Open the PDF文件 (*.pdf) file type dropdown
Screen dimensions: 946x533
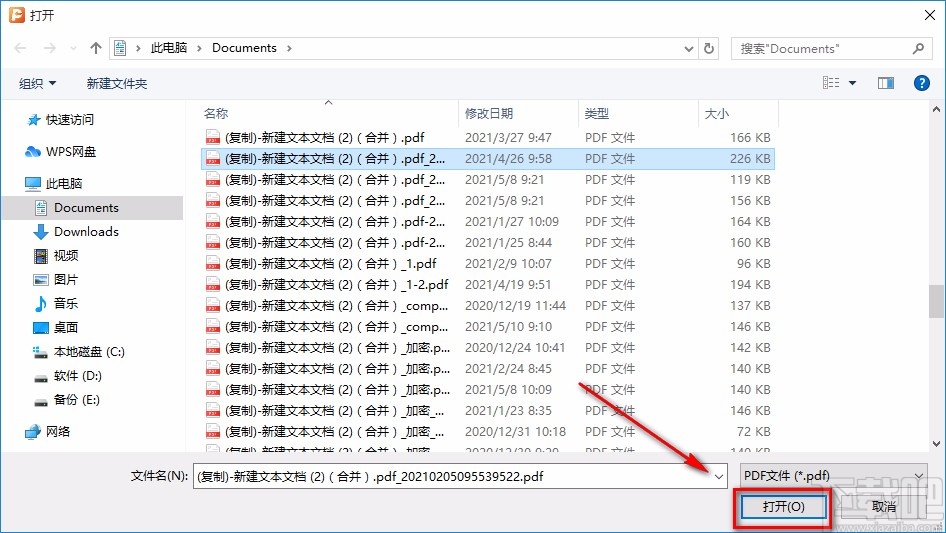(834, 476)
